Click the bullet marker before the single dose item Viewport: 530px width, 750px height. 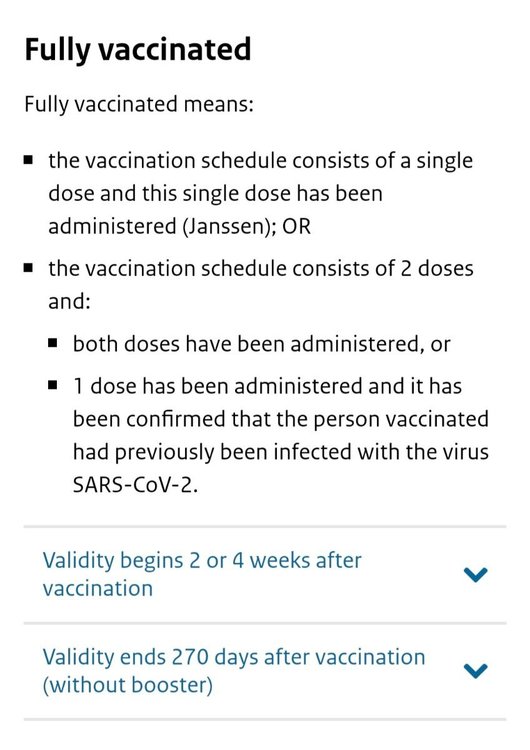coord(29,159)
